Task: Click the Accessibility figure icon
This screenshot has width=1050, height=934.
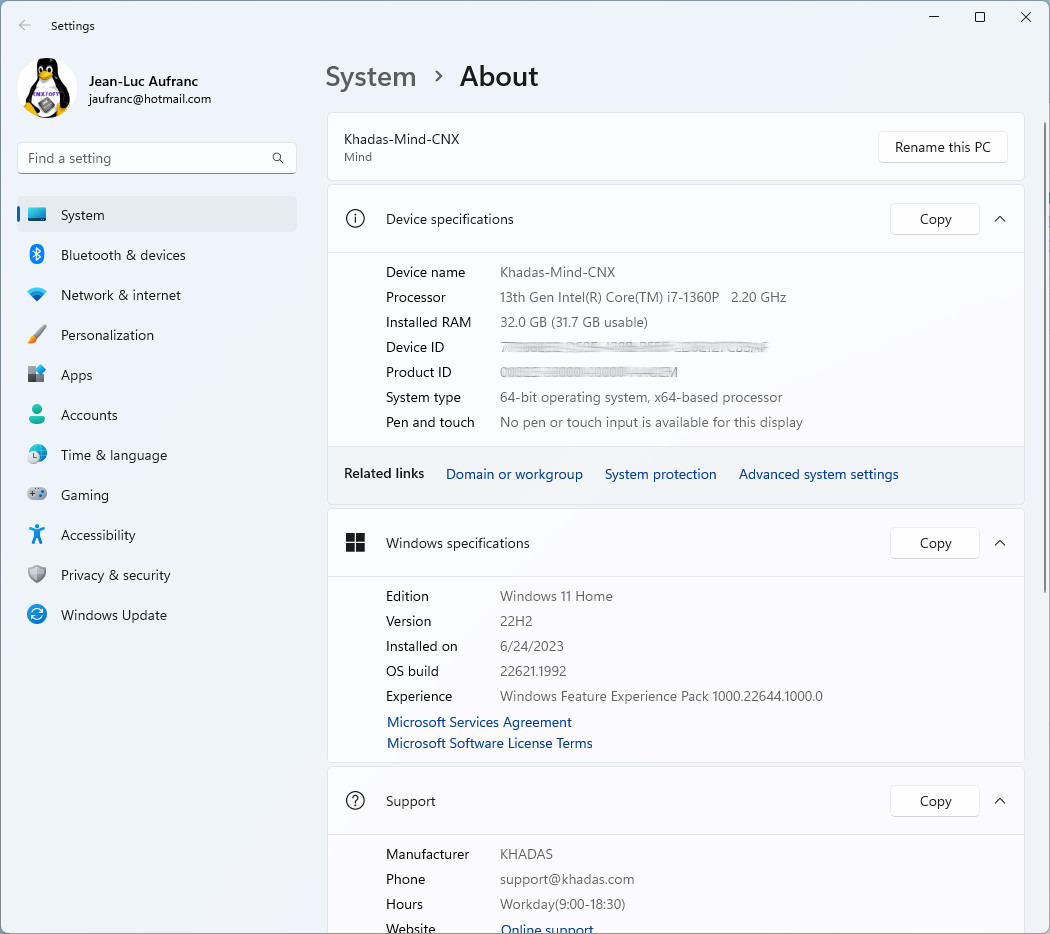Action: pos(37,534)
